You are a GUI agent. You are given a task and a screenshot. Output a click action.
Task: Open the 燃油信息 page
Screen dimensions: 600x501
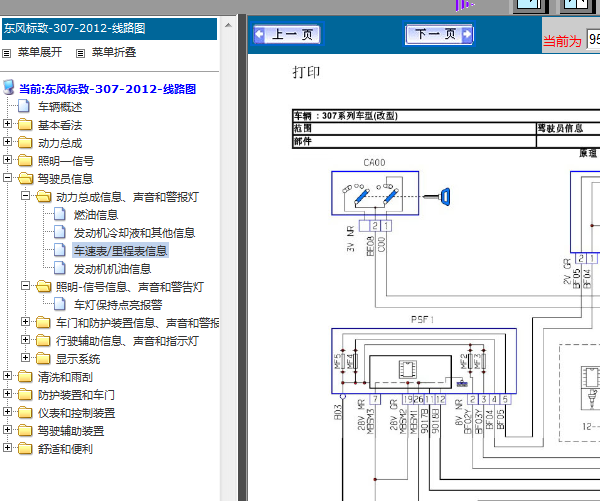(x=96, y=215)
